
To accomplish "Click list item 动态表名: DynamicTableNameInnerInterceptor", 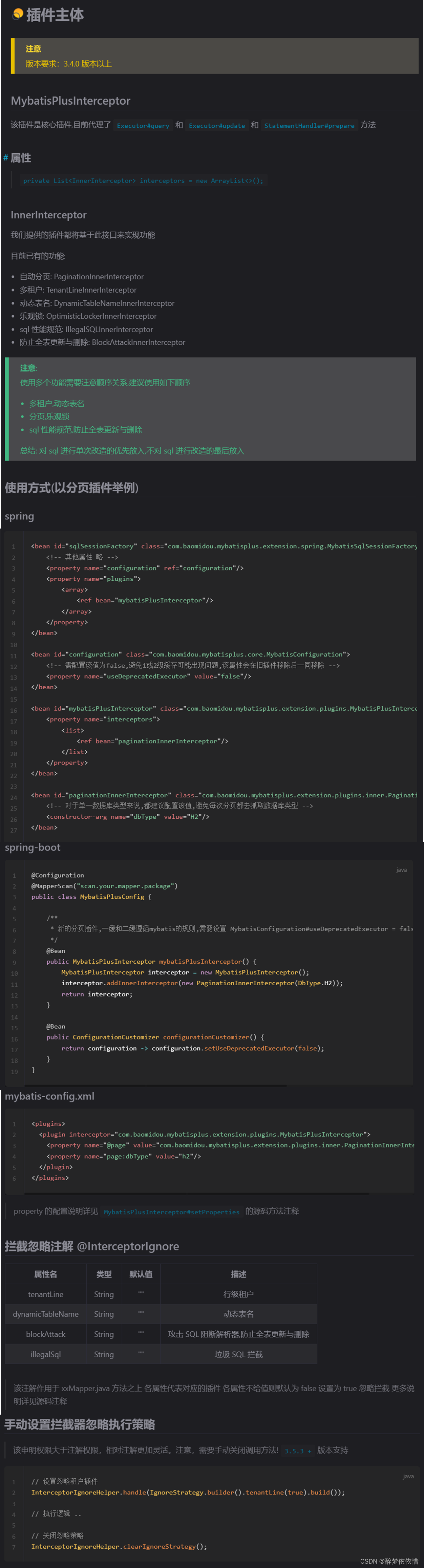I will pos(97,303).
